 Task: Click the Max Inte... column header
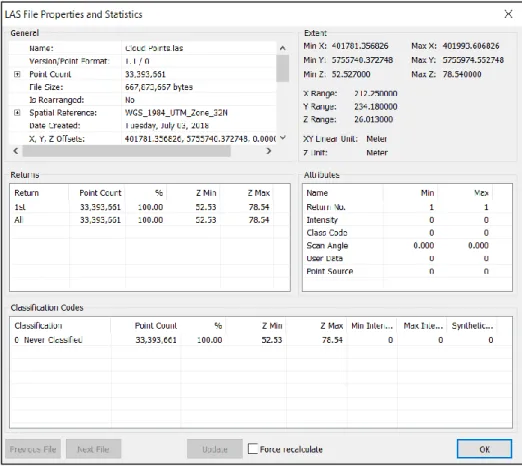pos(423,326)
